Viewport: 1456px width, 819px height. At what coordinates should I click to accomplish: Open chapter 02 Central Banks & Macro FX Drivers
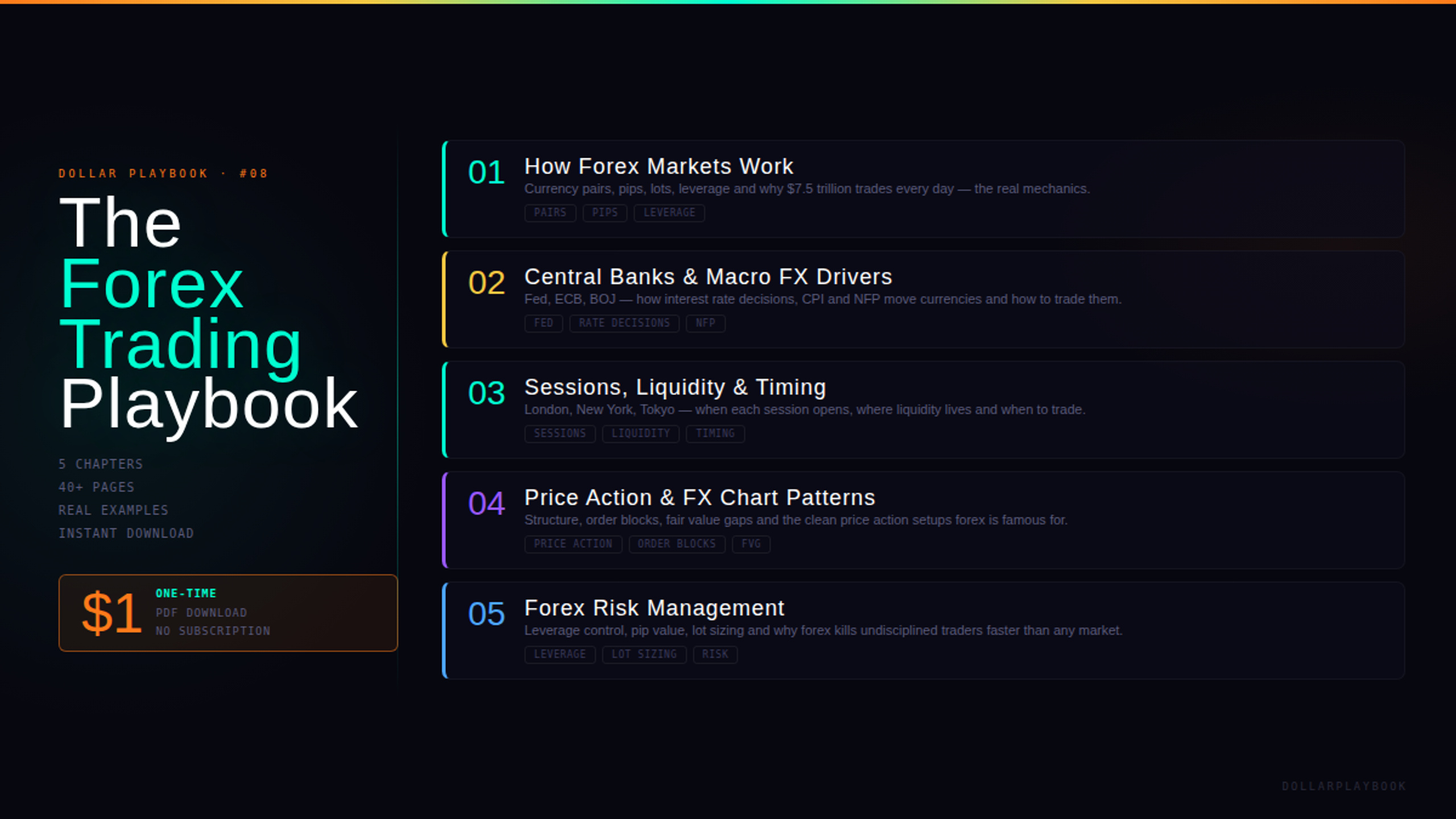click(923, 299)
